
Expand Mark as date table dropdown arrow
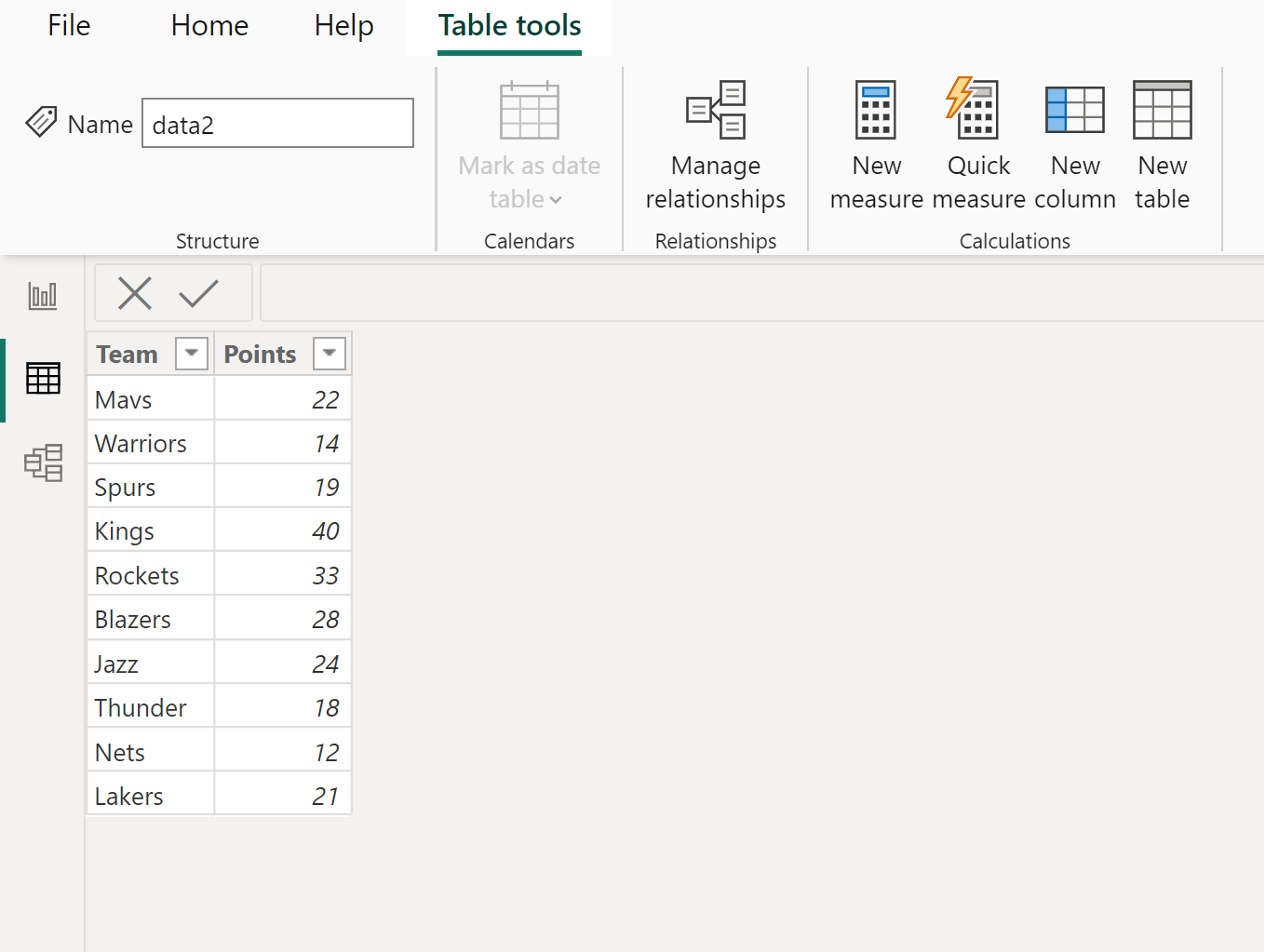tap(556, 200)
